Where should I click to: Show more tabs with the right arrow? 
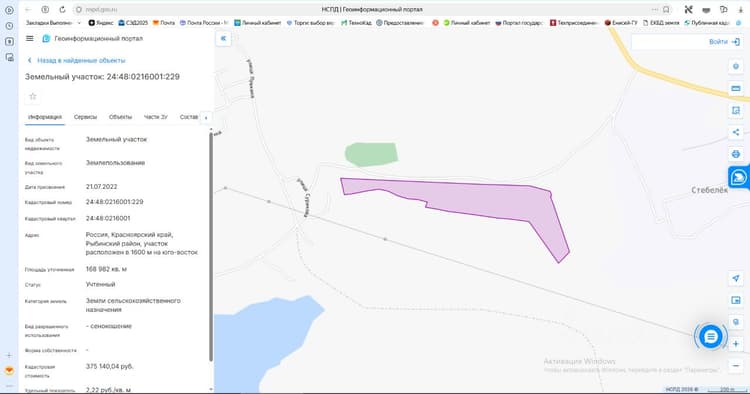206,117
